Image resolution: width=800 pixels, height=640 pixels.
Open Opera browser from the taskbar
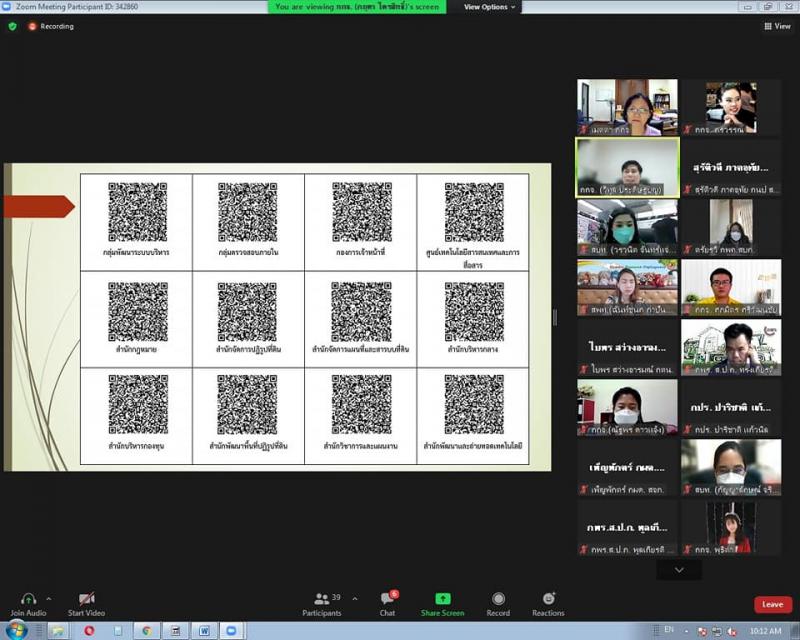(89, 631)
